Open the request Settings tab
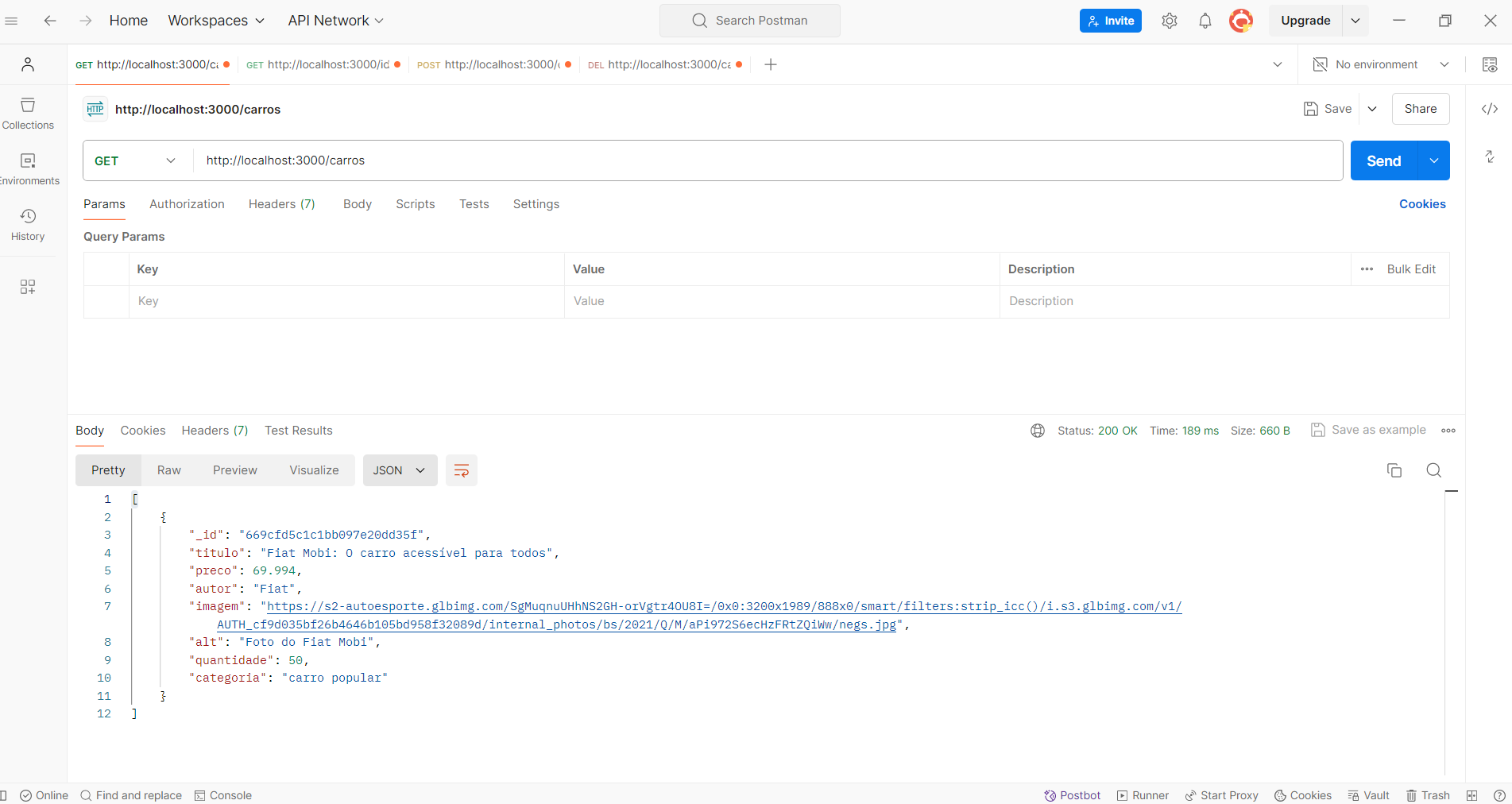Viewport: 1512px width, 804px height. pos(536,204)
